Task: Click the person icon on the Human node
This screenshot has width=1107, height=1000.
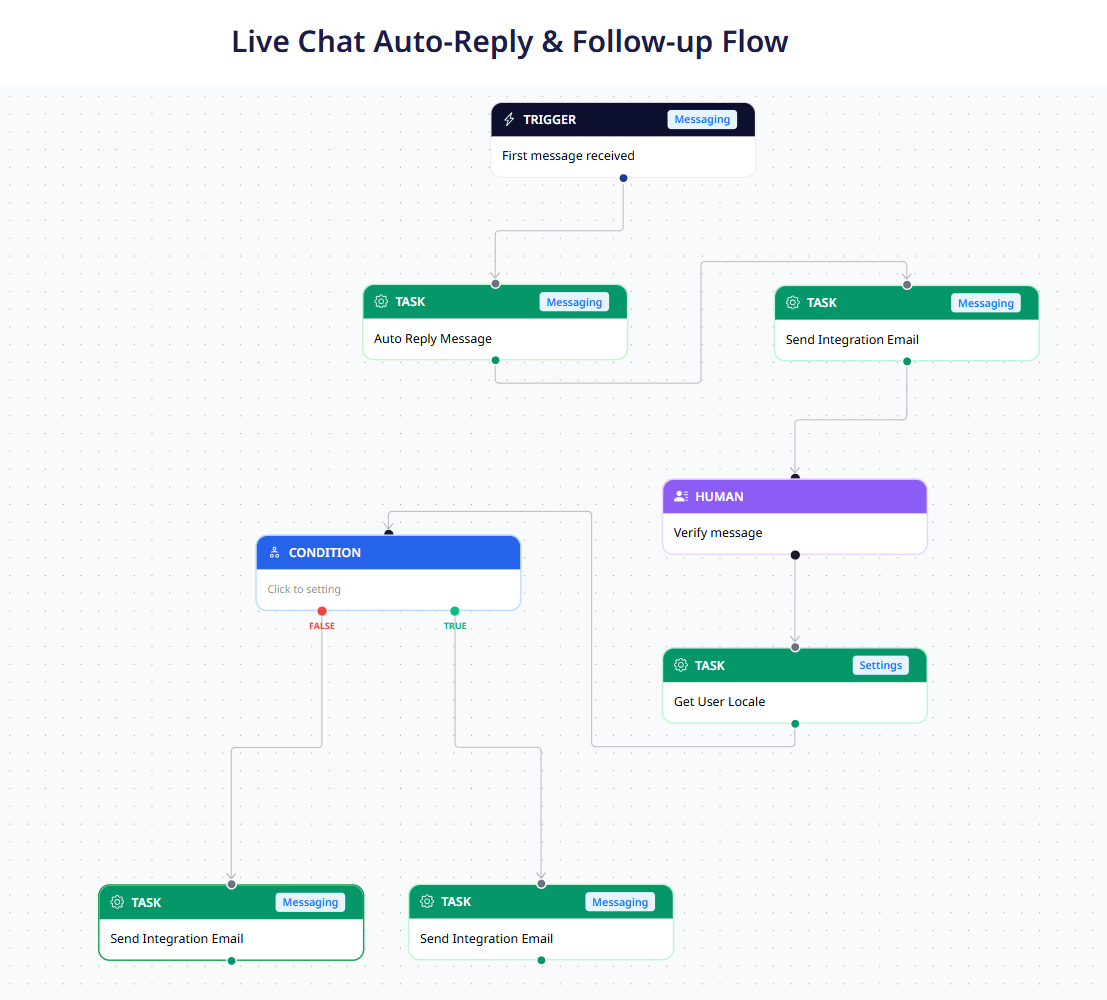Action: pos(681,496)
